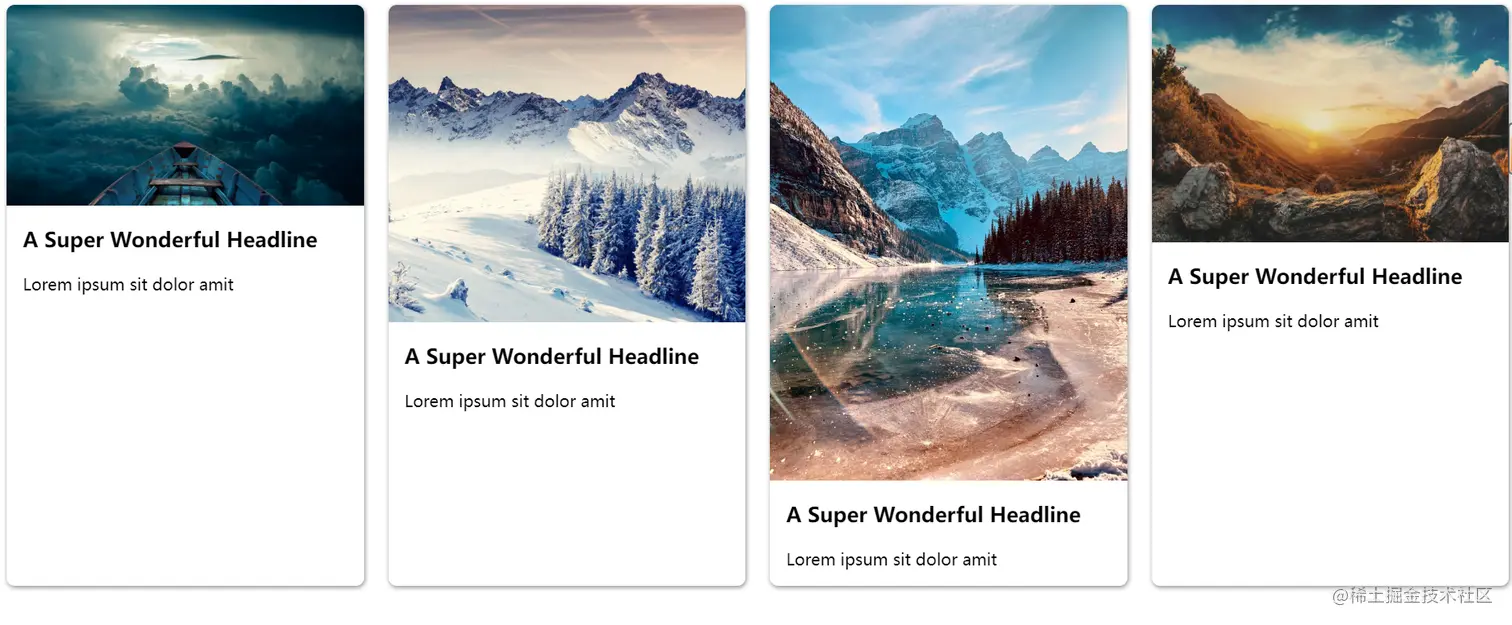Click headline under the frozen lake image
1512x625 pixels.
pyautogui.click(x=934, y=515)
